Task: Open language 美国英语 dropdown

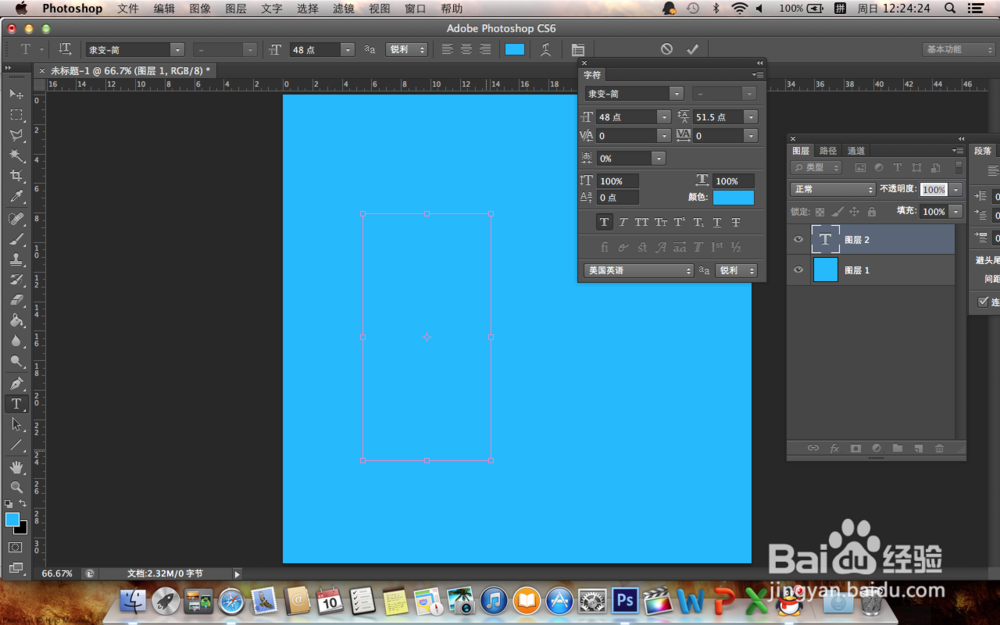Action: click(638, 270)
